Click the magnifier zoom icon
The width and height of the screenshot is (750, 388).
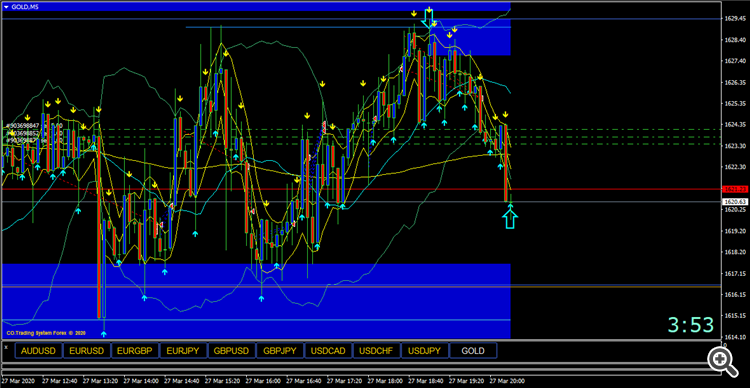(x=722, y=361)
